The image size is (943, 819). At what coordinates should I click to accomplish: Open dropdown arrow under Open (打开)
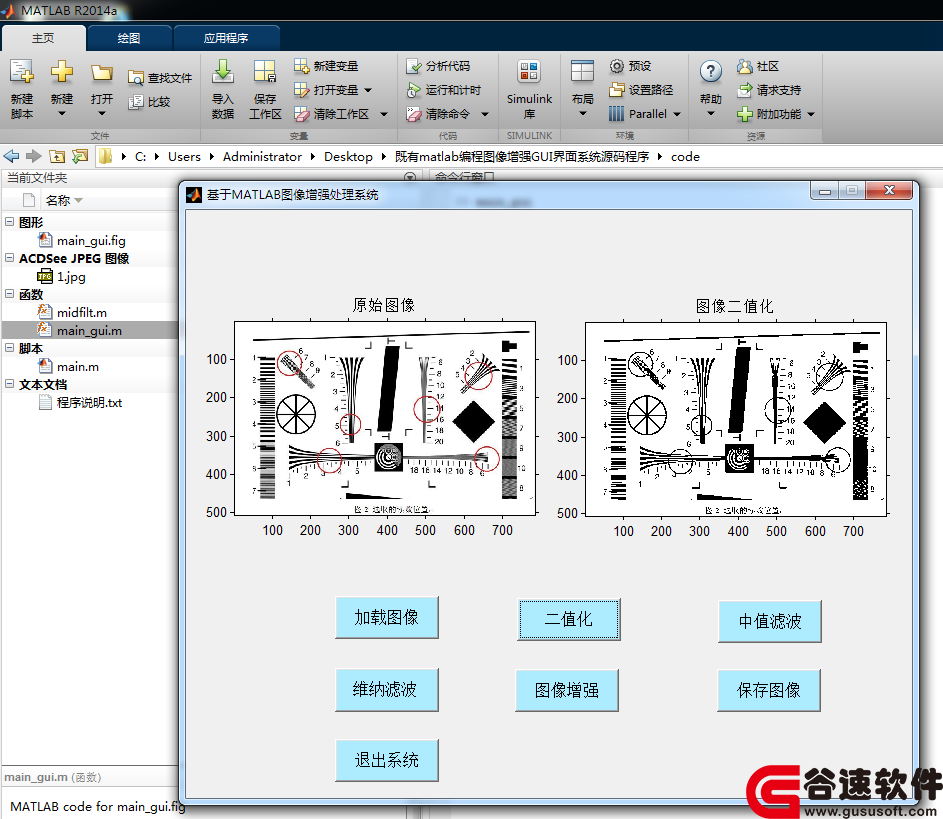(102, 113)
